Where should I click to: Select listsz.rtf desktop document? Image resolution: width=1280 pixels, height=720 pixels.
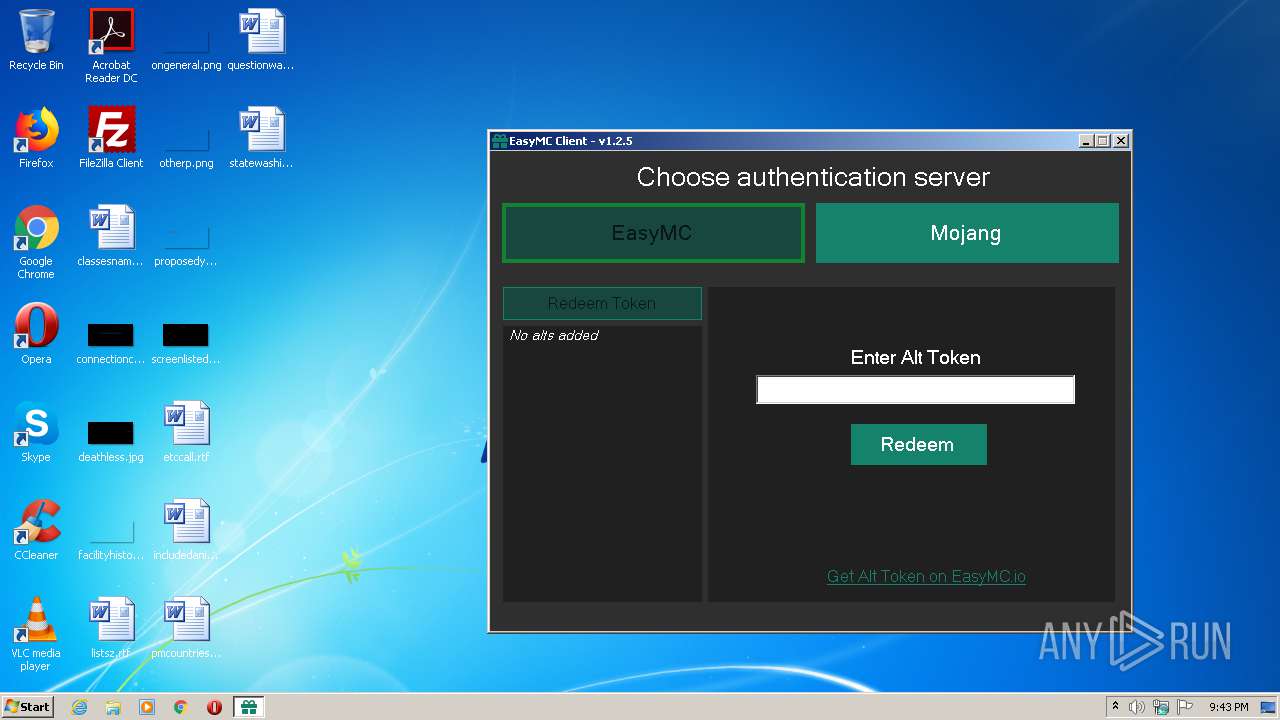coord(111,629)
